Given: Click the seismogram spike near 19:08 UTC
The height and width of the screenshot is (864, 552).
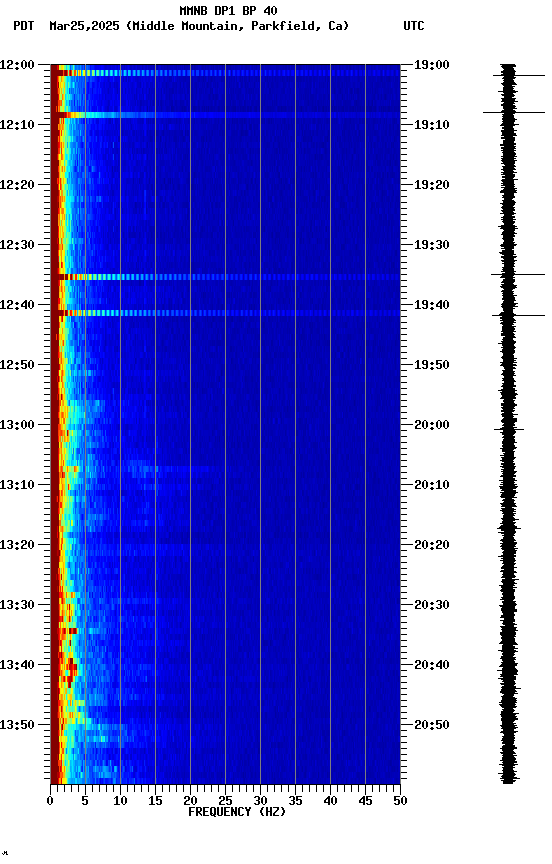Looking at the screenshot, I should pyautogui.click(x=514, y=112).
